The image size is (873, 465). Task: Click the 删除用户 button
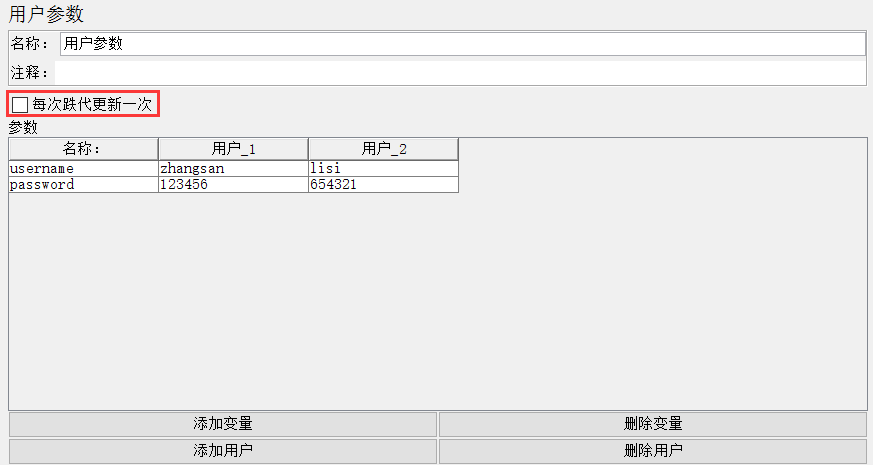pos(653,451)
